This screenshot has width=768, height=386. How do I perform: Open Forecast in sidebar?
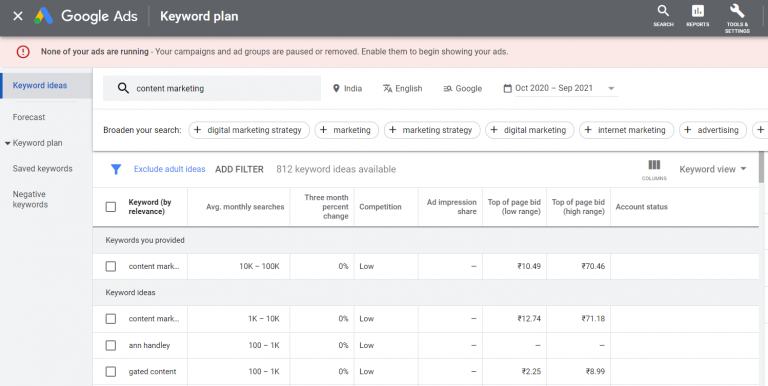coord(29,117)
